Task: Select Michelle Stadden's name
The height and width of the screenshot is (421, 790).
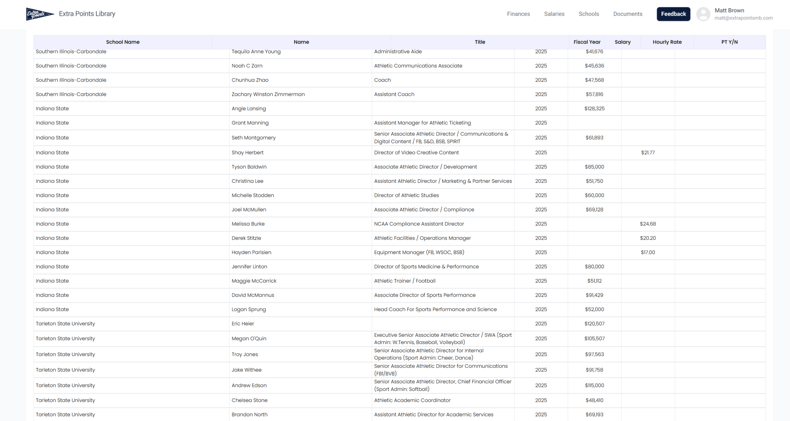Action: [x=252, y=195]
